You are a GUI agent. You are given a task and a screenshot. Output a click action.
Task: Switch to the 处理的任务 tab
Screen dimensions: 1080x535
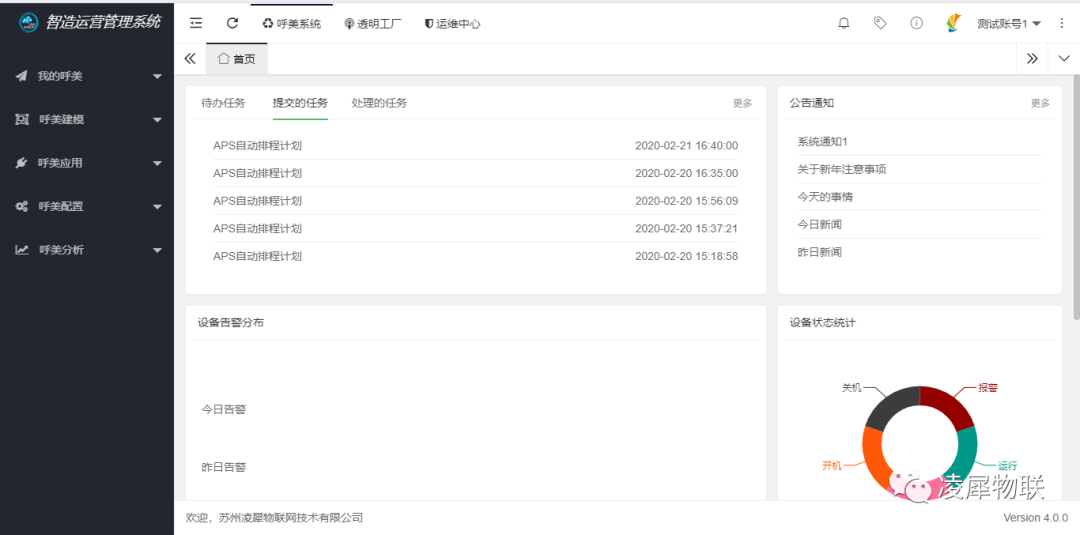(379, 103)
